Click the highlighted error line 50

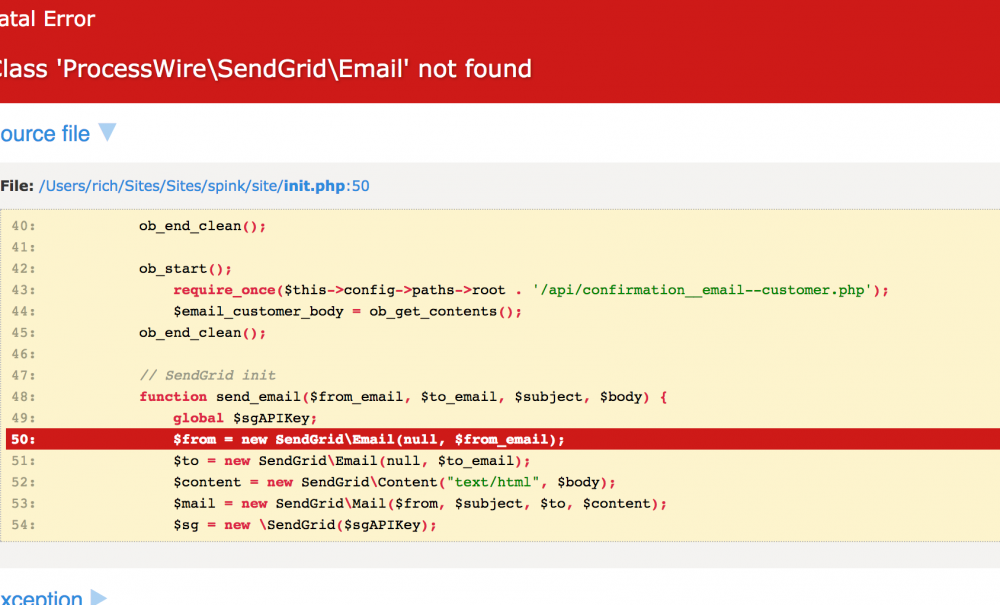tap(368, 440)
